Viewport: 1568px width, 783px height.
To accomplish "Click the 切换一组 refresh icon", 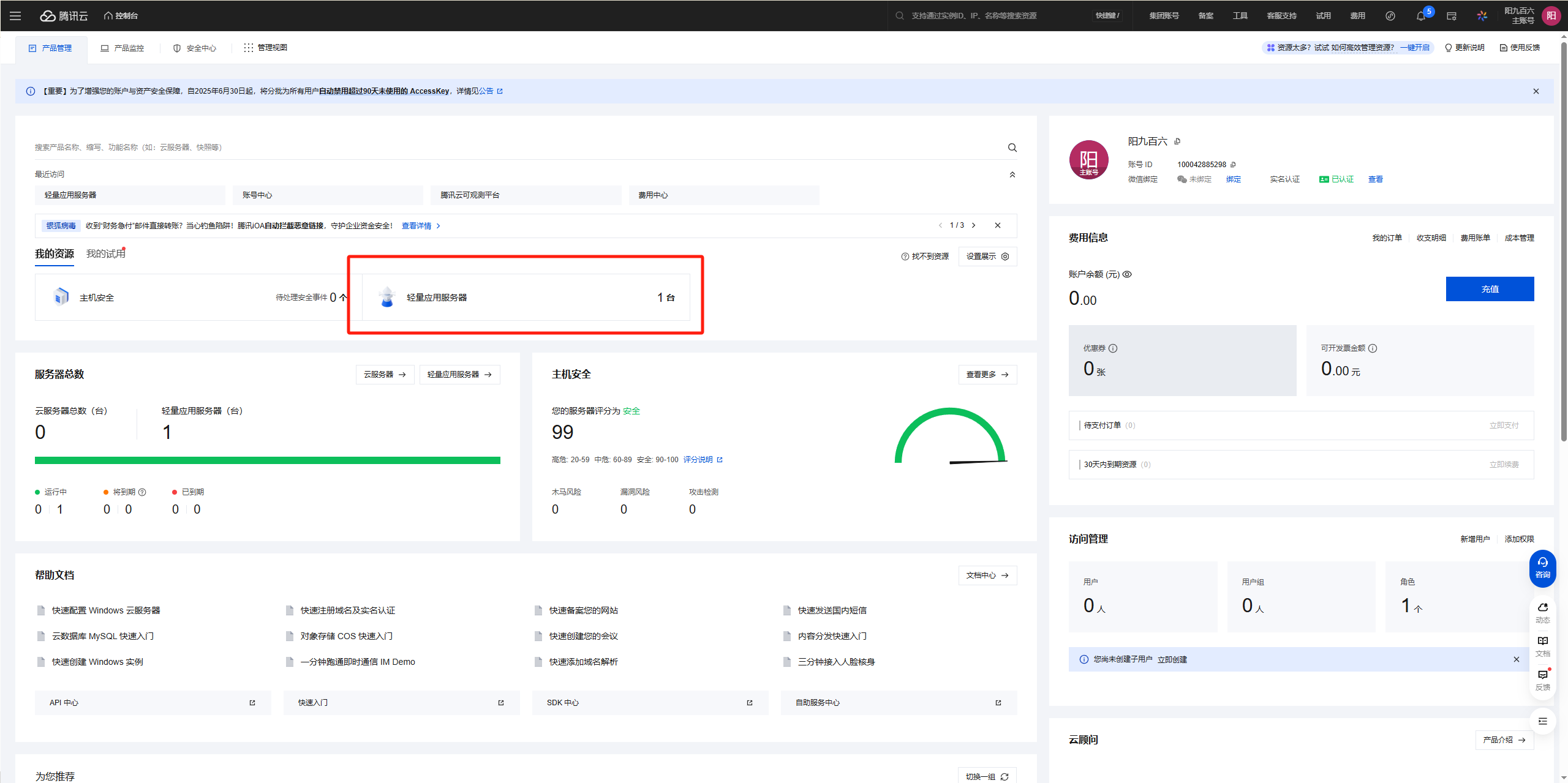I will (1005, 776).
